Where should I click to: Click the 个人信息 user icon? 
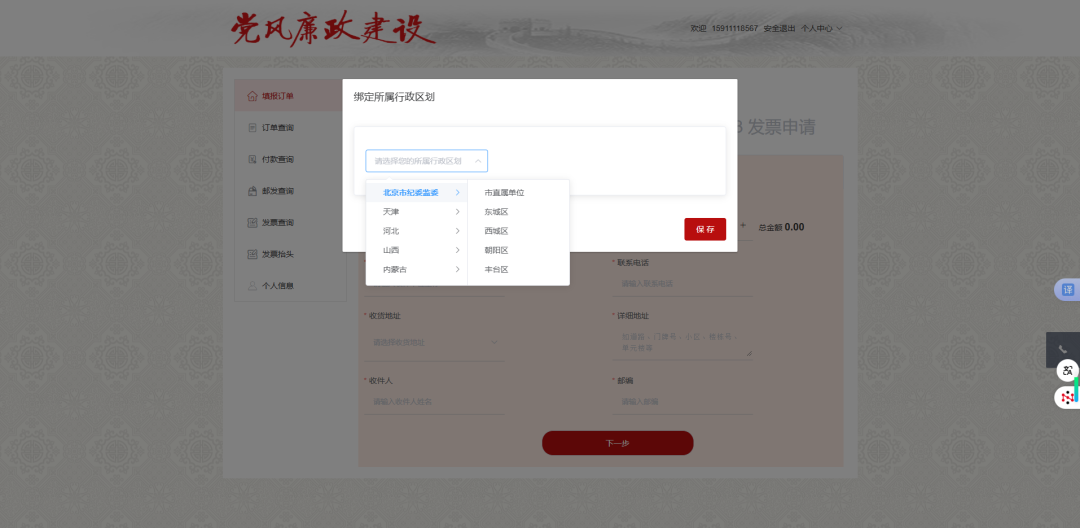[252, 286]
